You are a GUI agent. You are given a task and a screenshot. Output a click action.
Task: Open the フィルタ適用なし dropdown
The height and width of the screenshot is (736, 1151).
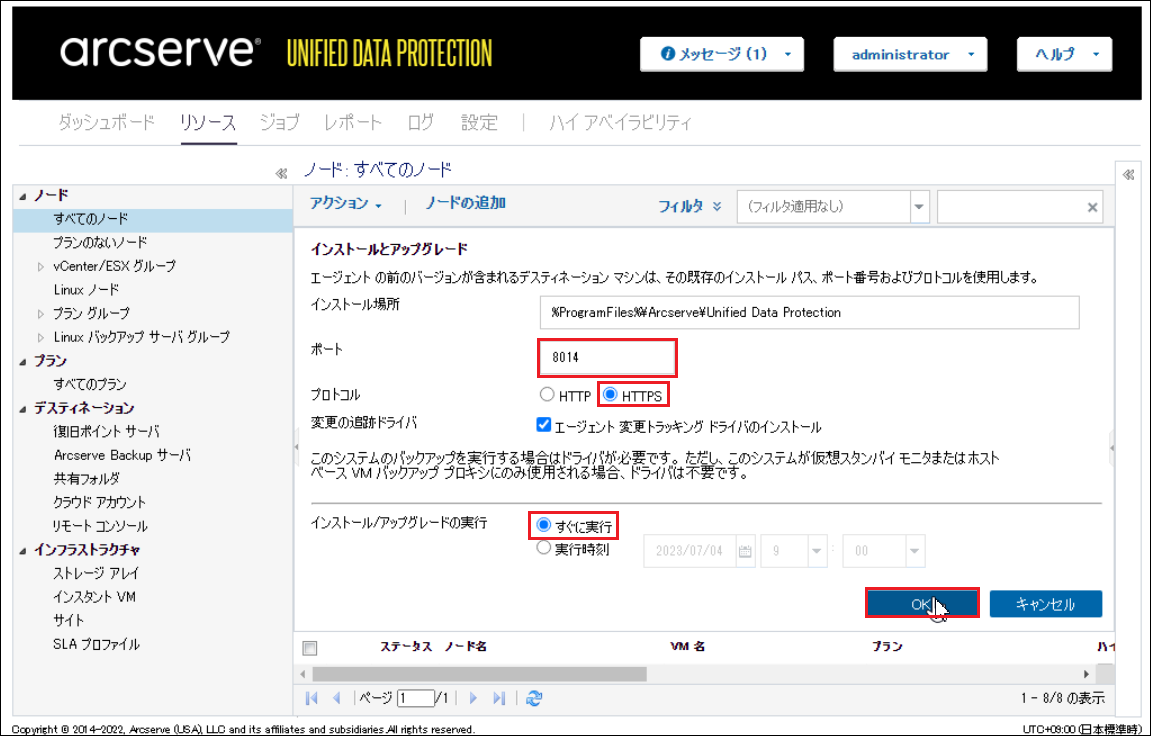coord(919,207)
